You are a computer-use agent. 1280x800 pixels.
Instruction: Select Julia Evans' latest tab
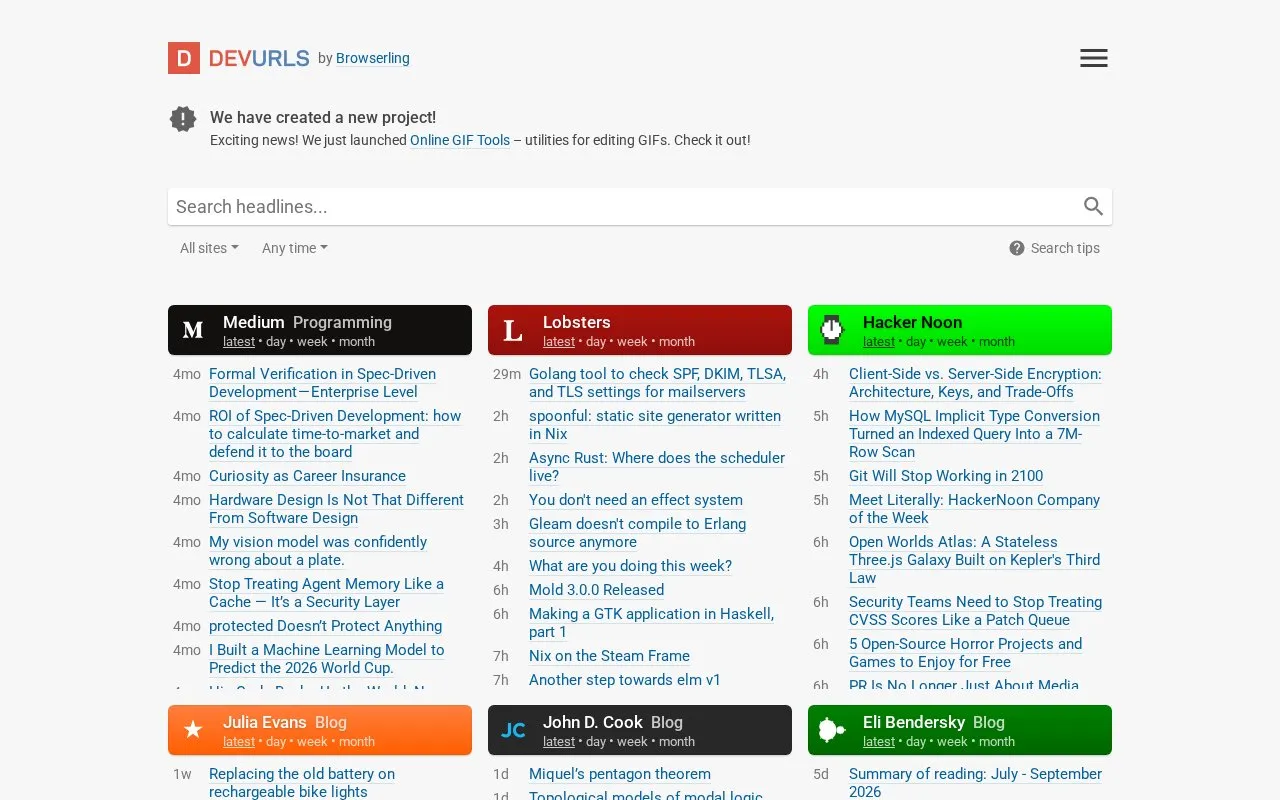click(x=239, y=742)
